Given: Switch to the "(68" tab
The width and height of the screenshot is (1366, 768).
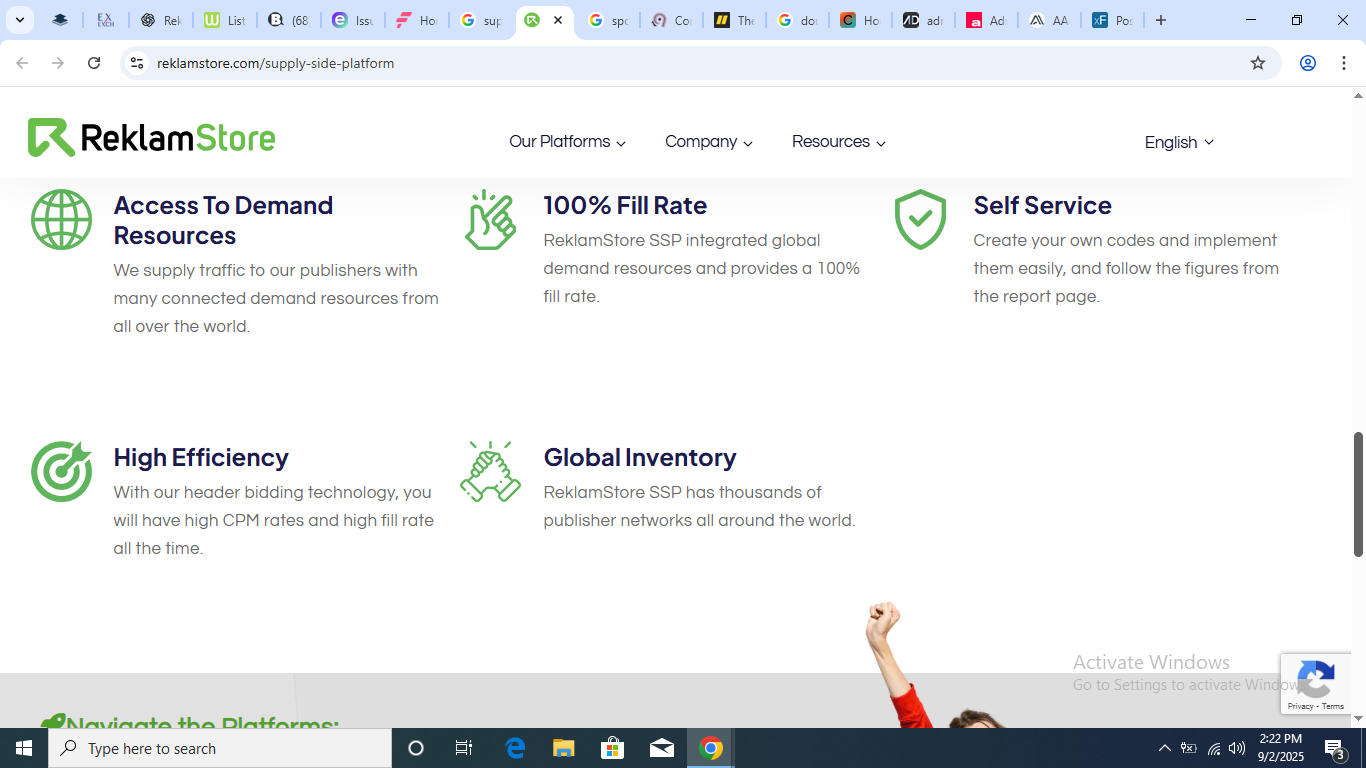Looking at the screenshot, I should point(288,20).
